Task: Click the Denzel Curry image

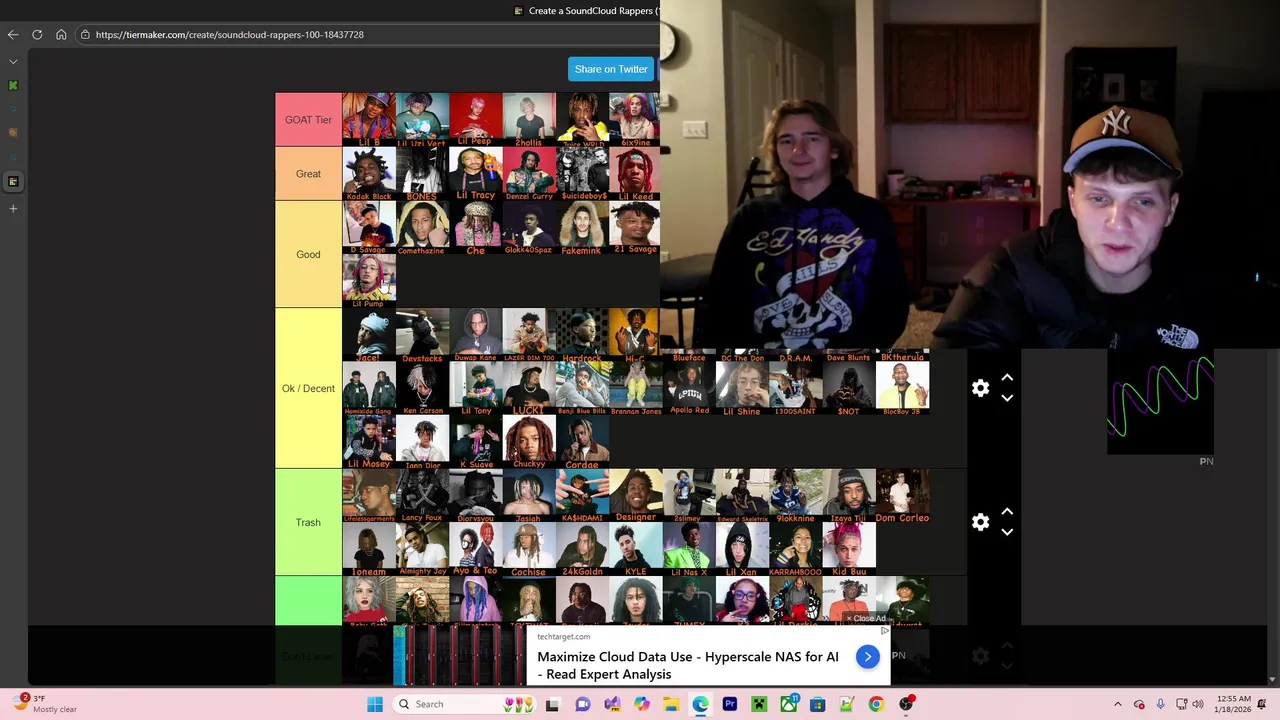Action: pyautogui.click(x=529, y=174)
